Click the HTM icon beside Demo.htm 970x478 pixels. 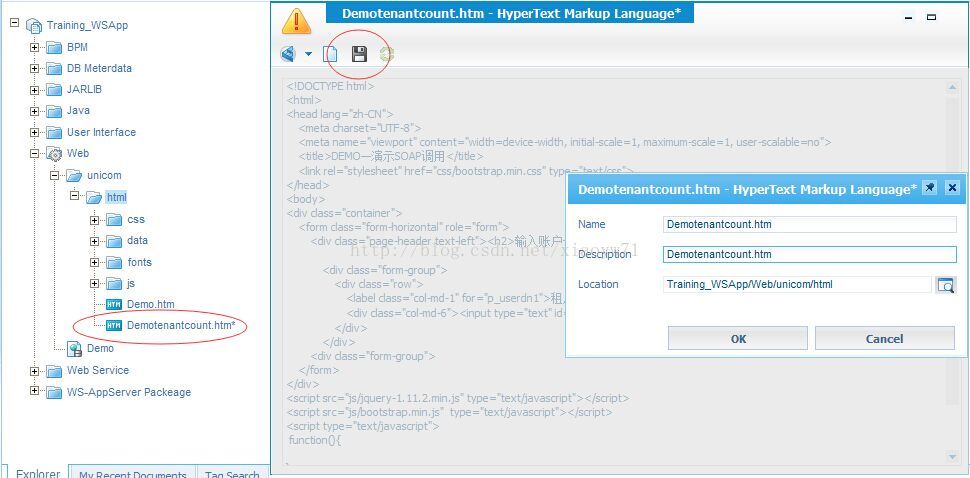[114, 305]
